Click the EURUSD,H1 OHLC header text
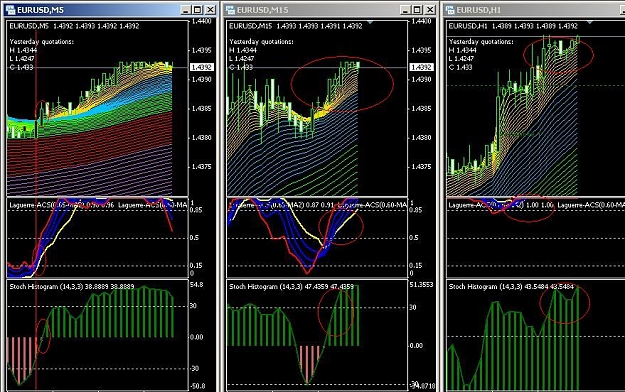The image size is (625, 392). point(513,26)
